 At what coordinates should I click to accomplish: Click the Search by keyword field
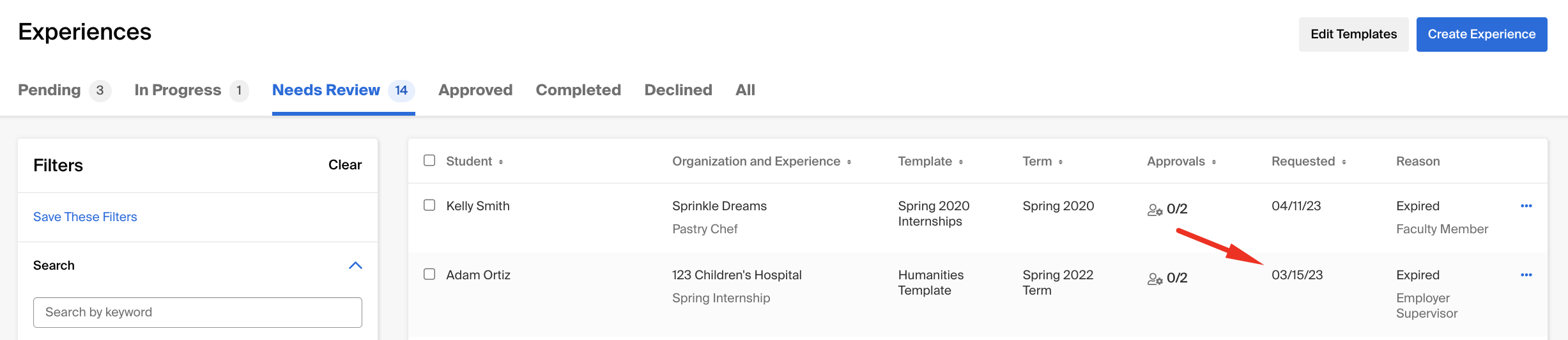(x=197, y=313)
